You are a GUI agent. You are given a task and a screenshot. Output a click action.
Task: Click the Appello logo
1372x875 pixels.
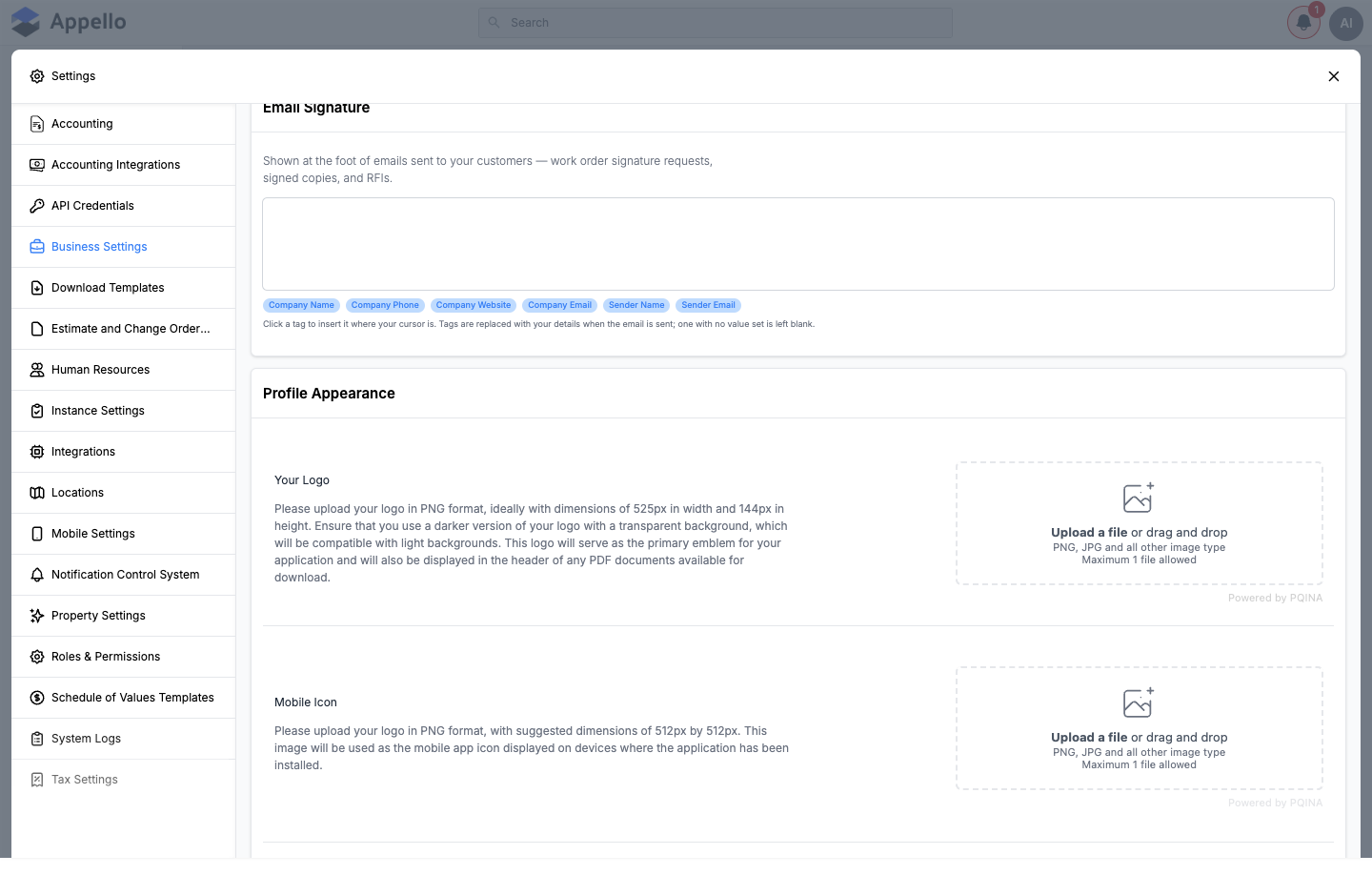pos(69,22)
